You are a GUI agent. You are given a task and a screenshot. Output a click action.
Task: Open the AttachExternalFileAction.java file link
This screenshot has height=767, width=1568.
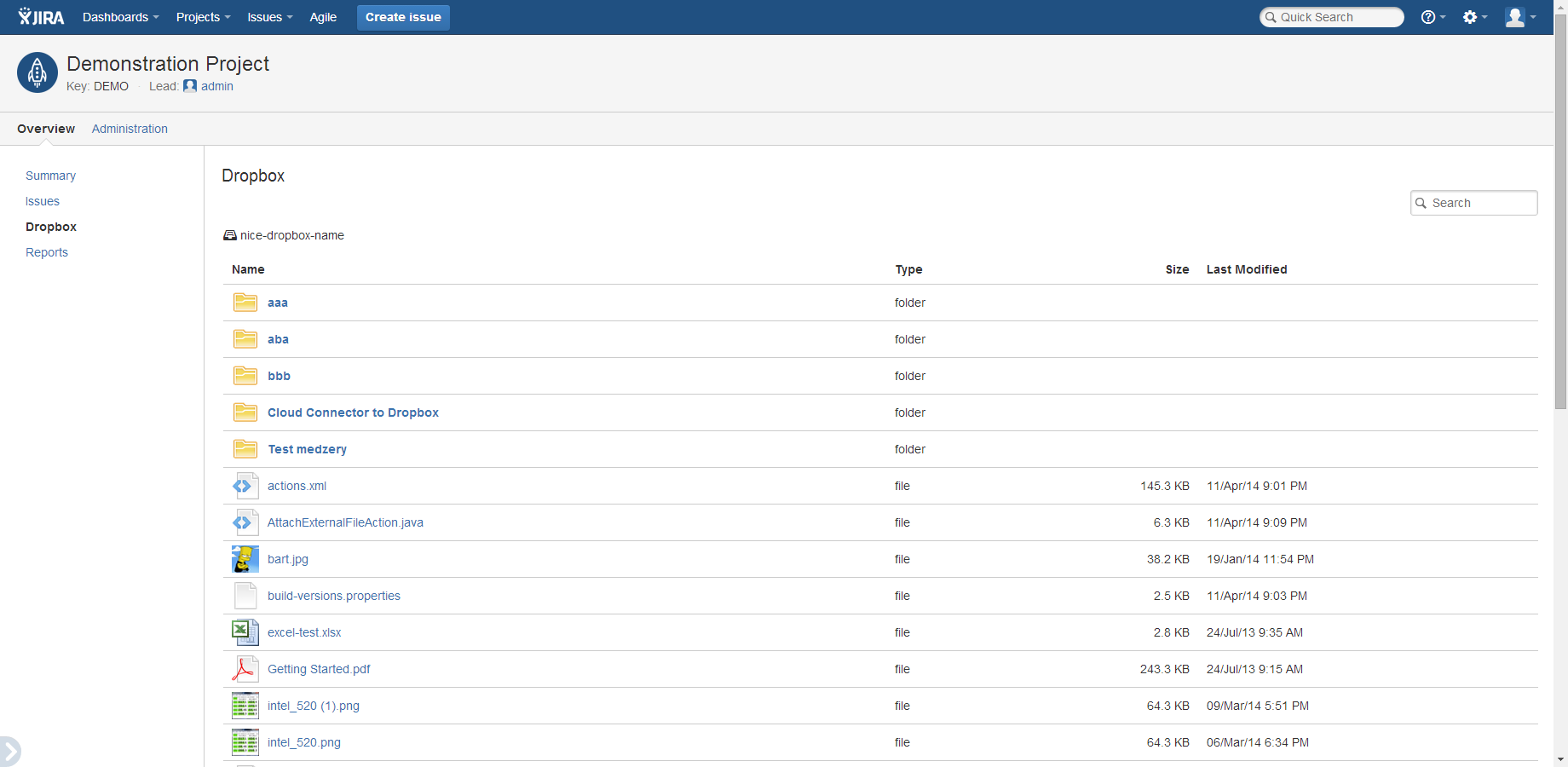345,522
